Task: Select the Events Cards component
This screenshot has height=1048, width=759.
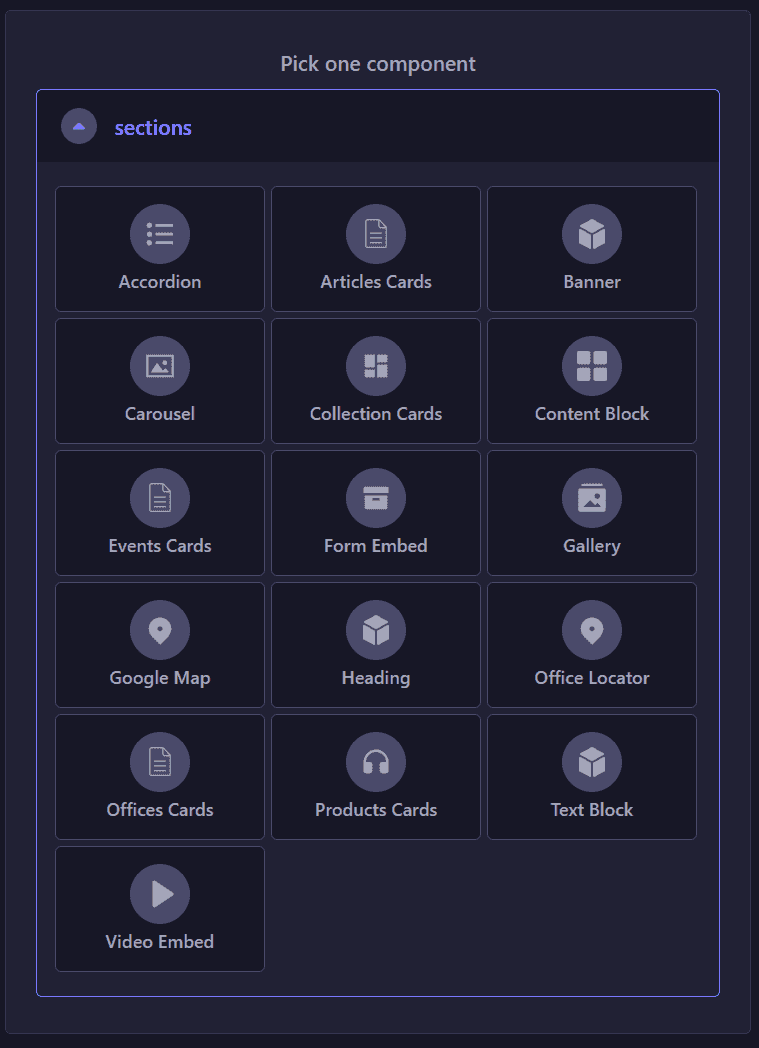Action: click(x=160, y=513)
